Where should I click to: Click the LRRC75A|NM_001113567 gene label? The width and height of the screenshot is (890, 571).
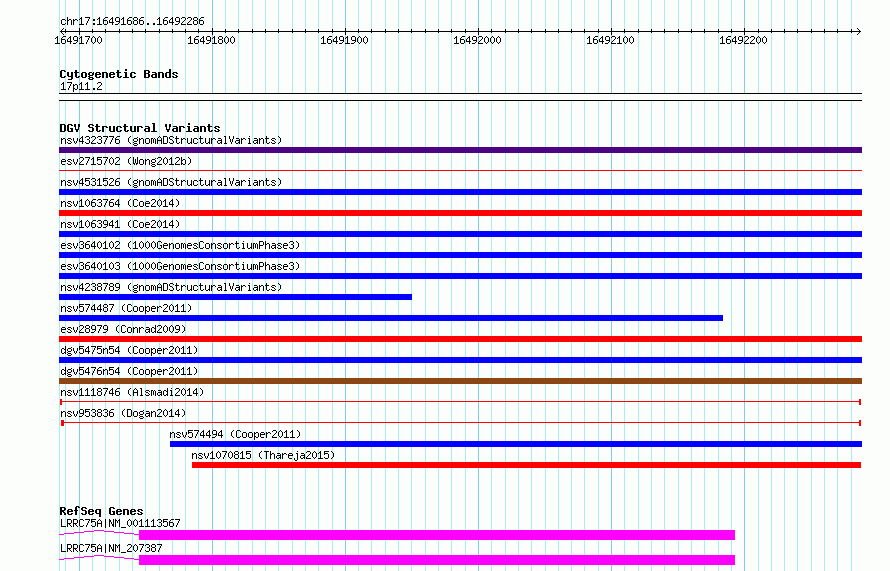pos(120,523)
